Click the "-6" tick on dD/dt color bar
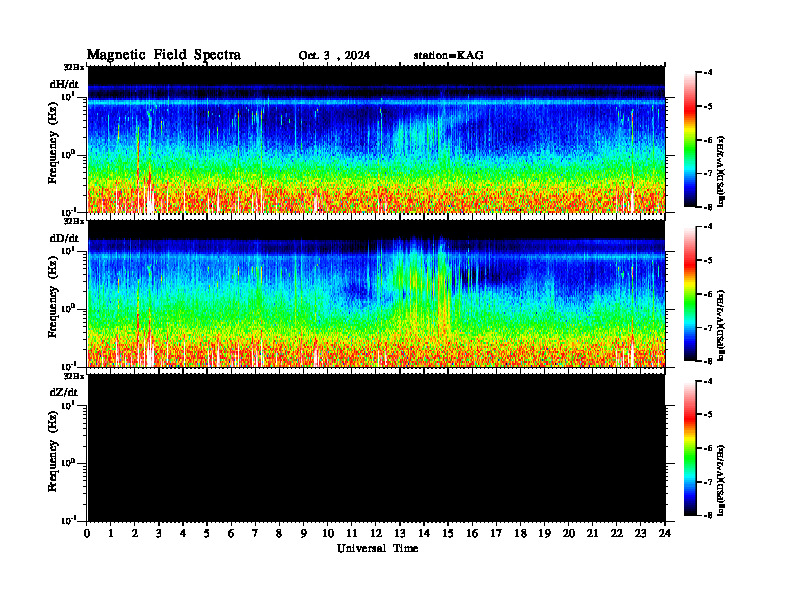Viewport: 792px width, 612px height. coord(708,294)
